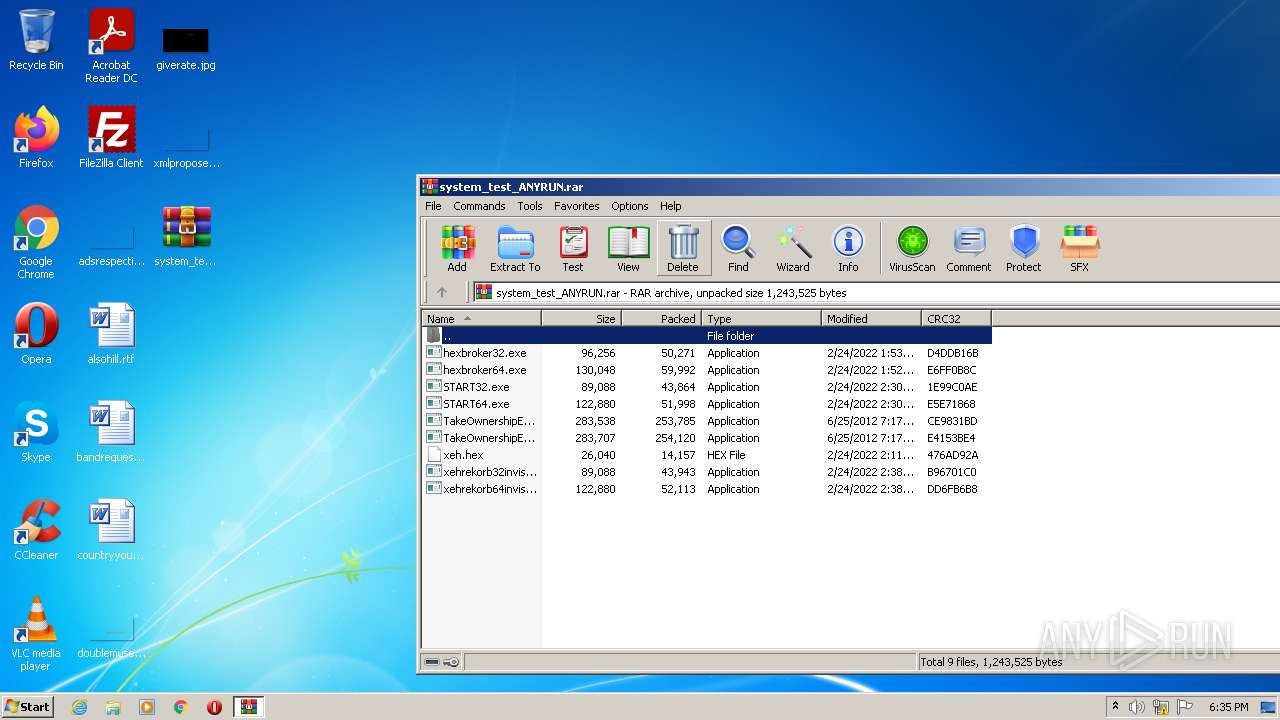The height and width of the screenshot is (720, 1280).
Task: Select bandreques... desktop document
Action: coord(111,432)
